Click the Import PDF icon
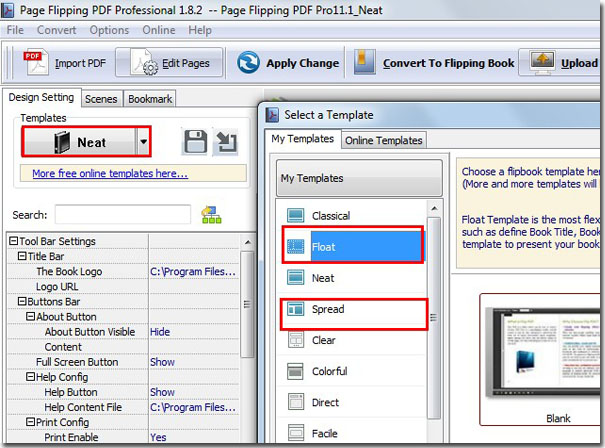Viewport: 605px width, 448px height. click(36, 63)
